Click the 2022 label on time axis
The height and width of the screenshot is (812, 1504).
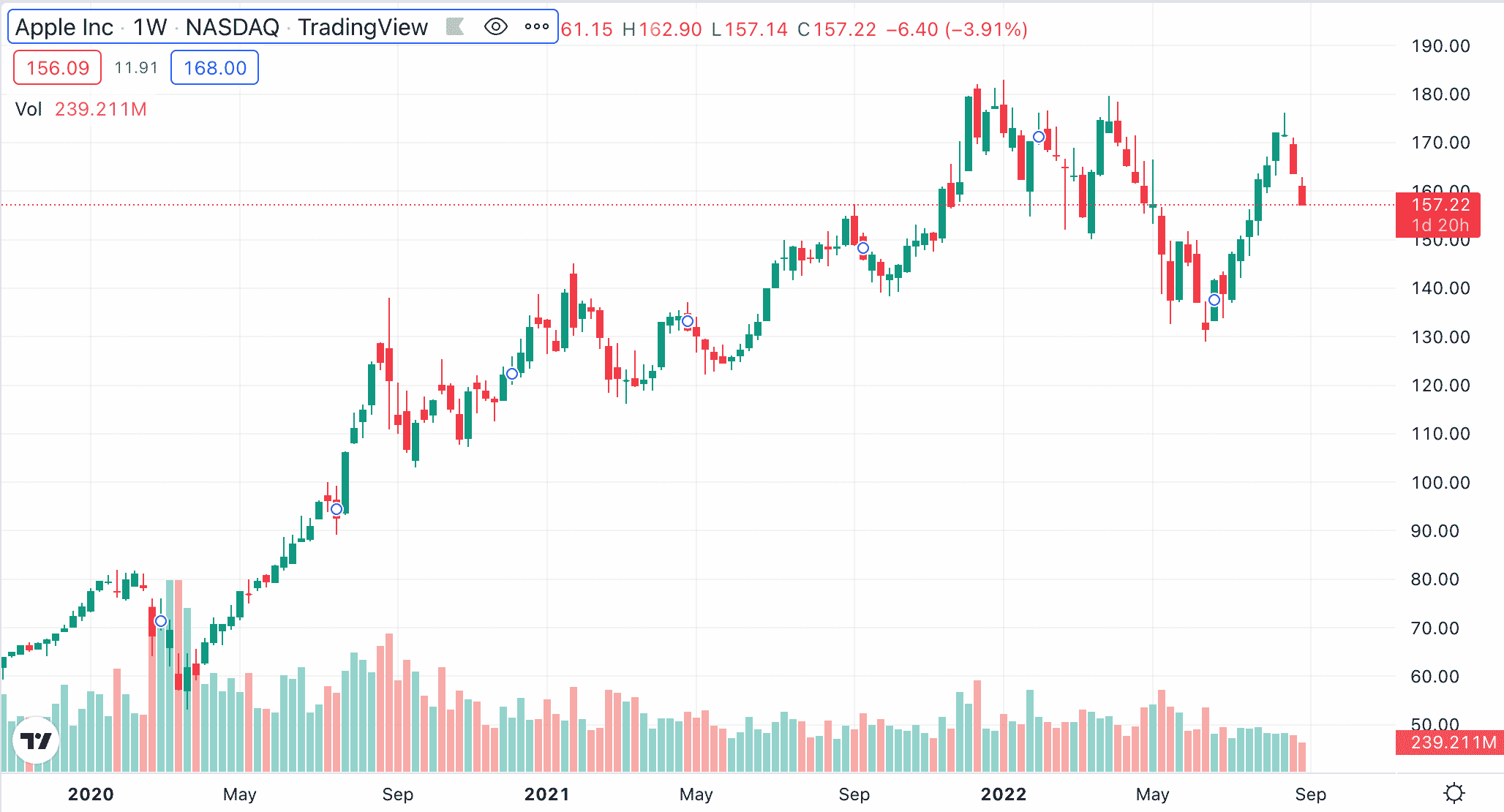pos(1004,794)
